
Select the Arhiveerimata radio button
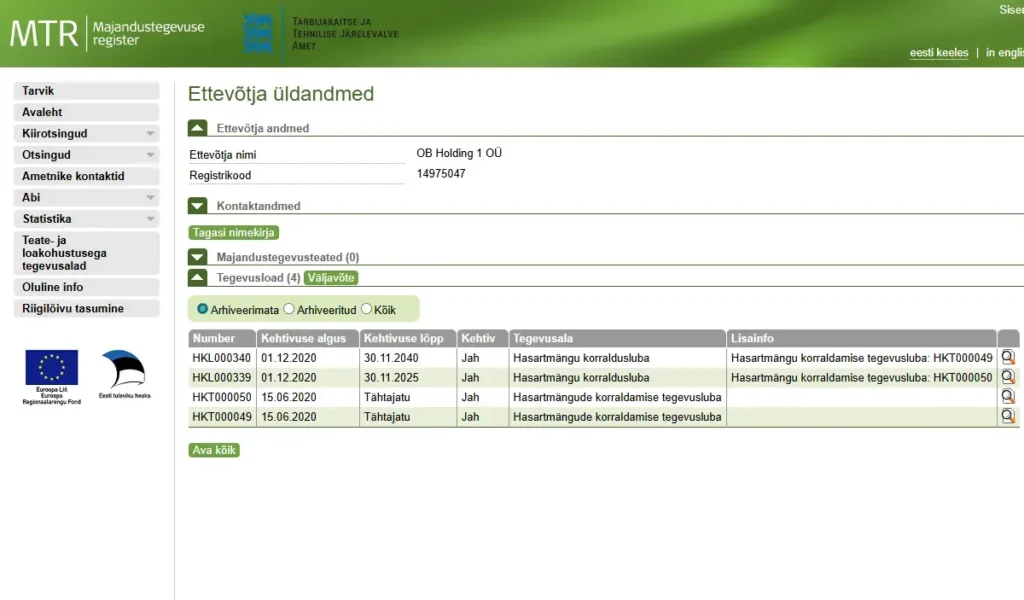coord(203,310)
